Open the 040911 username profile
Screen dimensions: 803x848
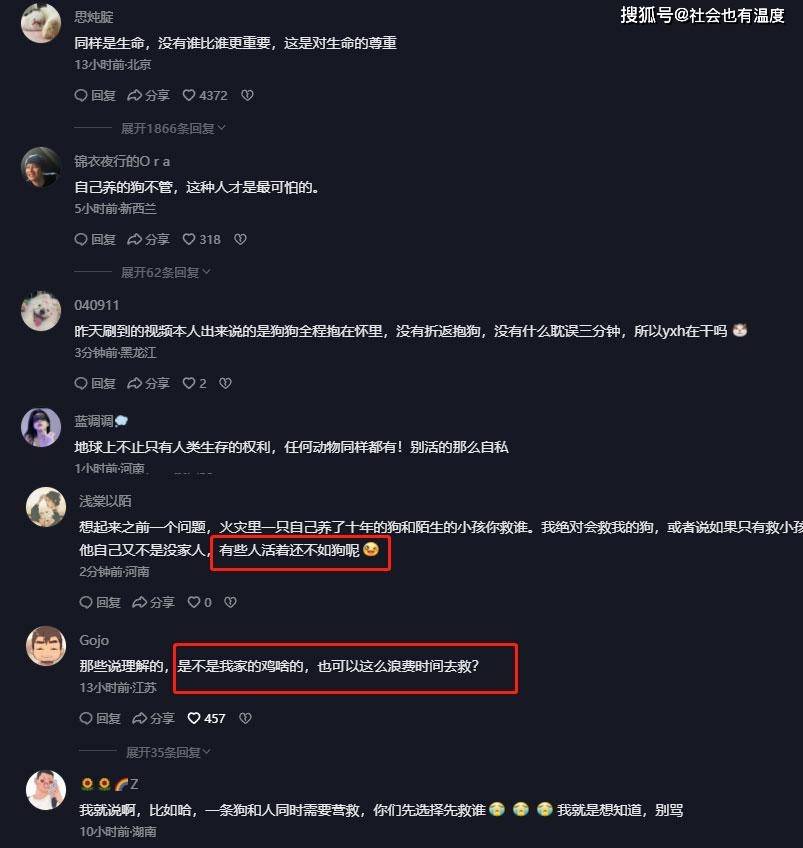point(97,305)
